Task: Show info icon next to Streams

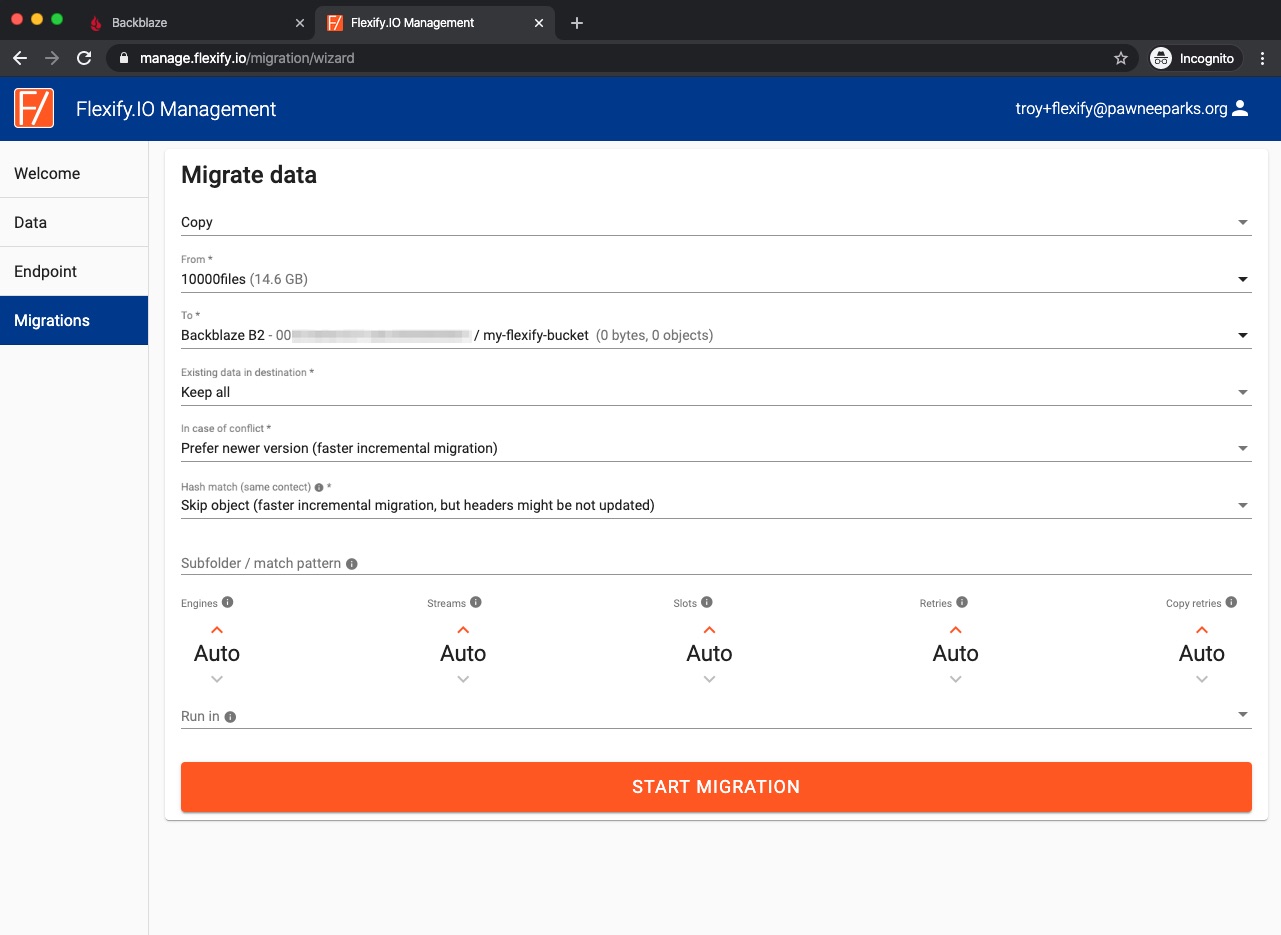Action: [x=476, y=602]
